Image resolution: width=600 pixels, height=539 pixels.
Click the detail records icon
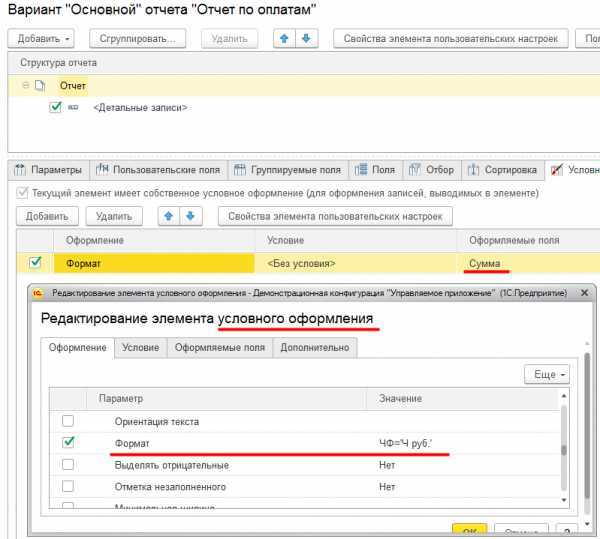[x=73, y=107]
